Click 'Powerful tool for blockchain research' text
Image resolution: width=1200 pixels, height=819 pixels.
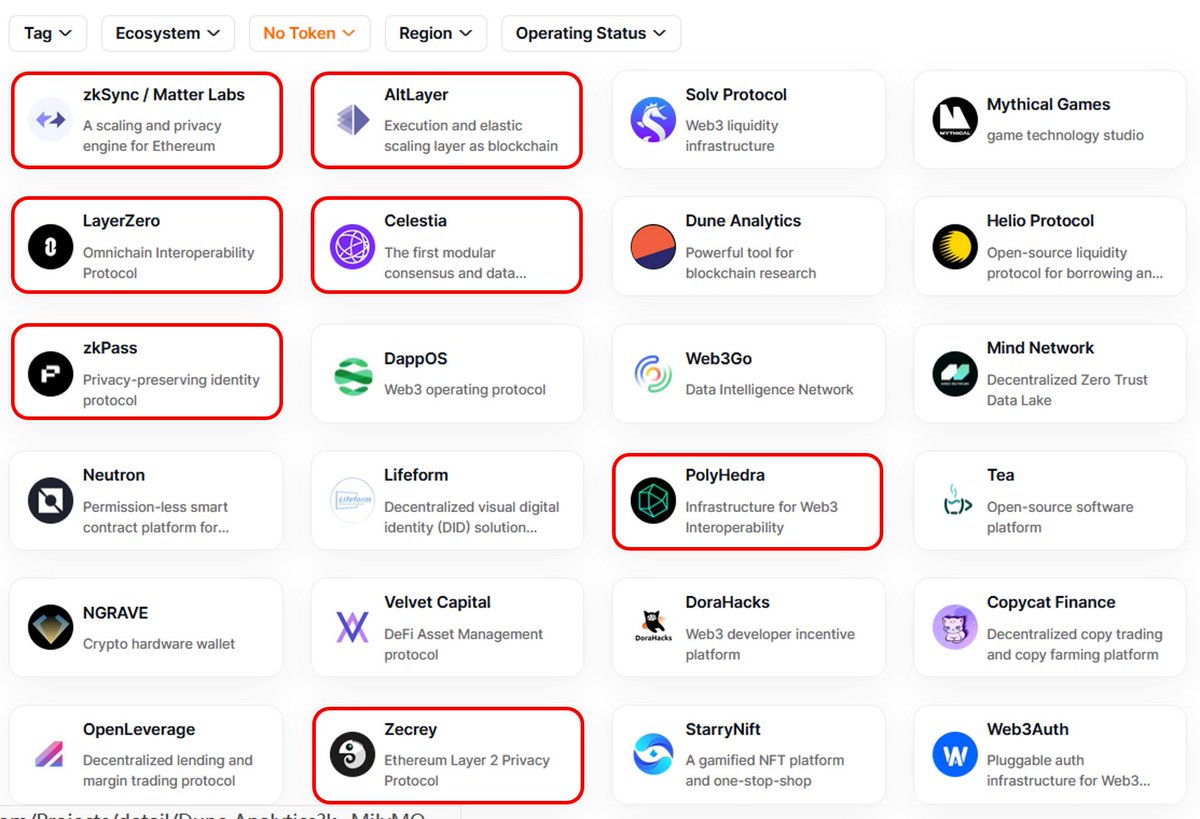[x=751, y=263]
